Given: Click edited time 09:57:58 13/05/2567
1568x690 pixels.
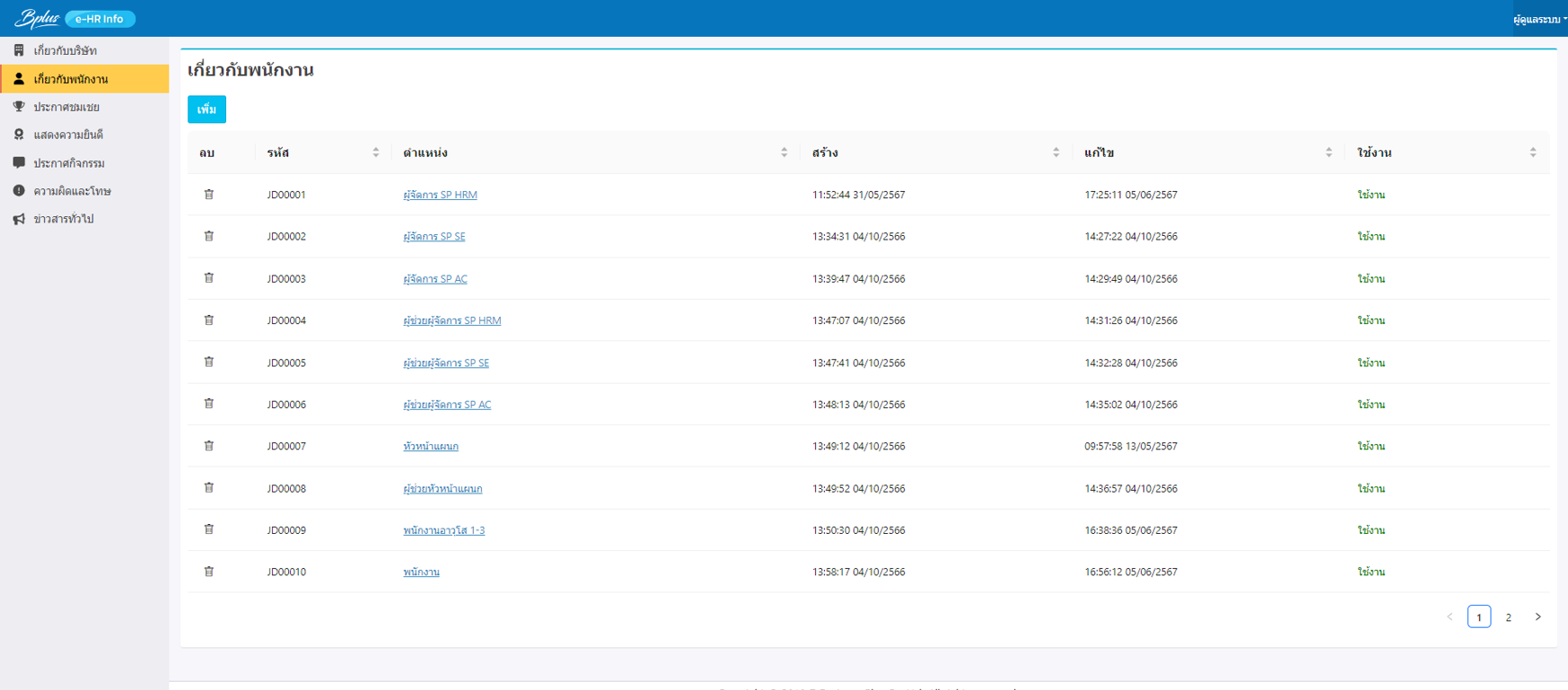Looking at the screenshot, I should pyautogui.click(x=1131, y=446).
